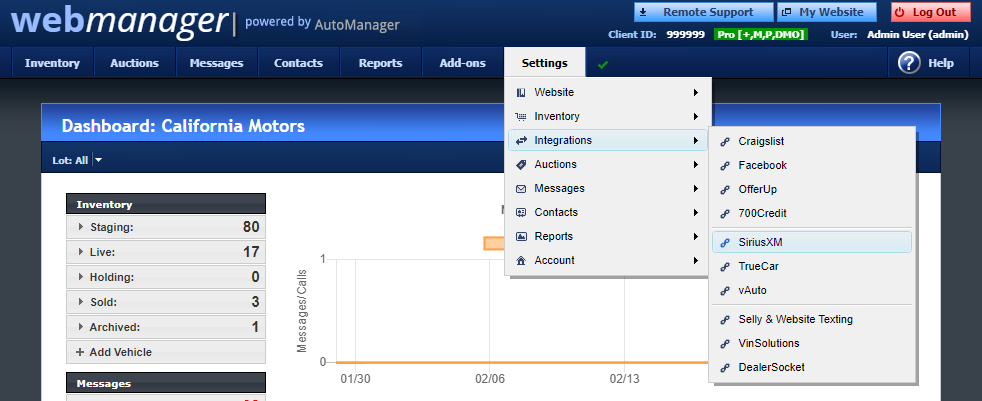Choose DealerSocket from integrations list
The height and width of the screenshot is (401, 982).
(812, 368)
